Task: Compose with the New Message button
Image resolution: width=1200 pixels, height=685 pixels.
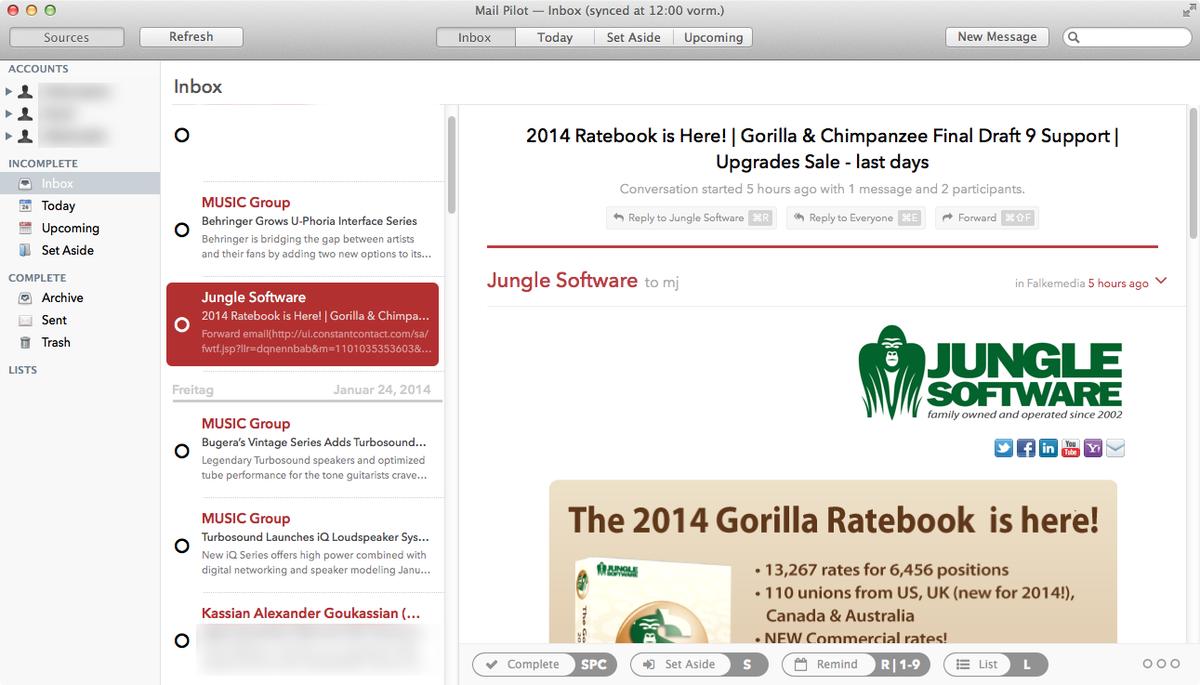Action: (997, 37)
